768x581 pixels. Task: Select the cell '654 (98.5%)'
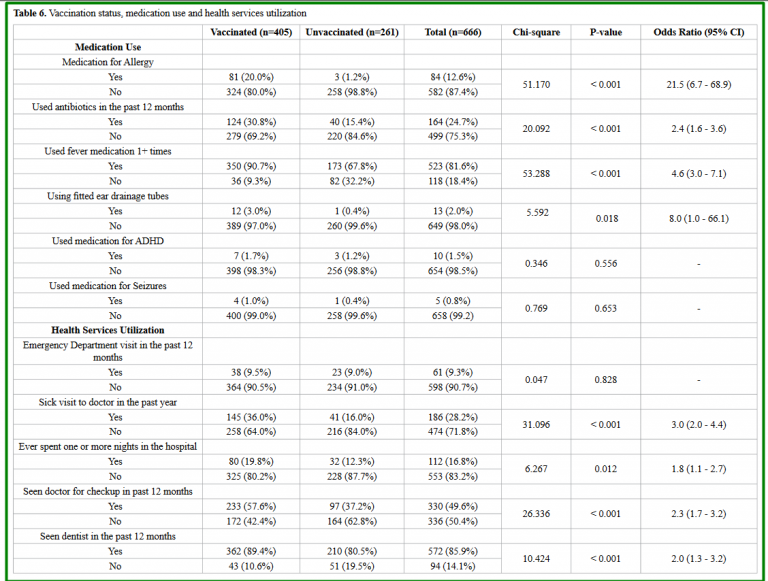pyautogui.click(x=453, y=271)
